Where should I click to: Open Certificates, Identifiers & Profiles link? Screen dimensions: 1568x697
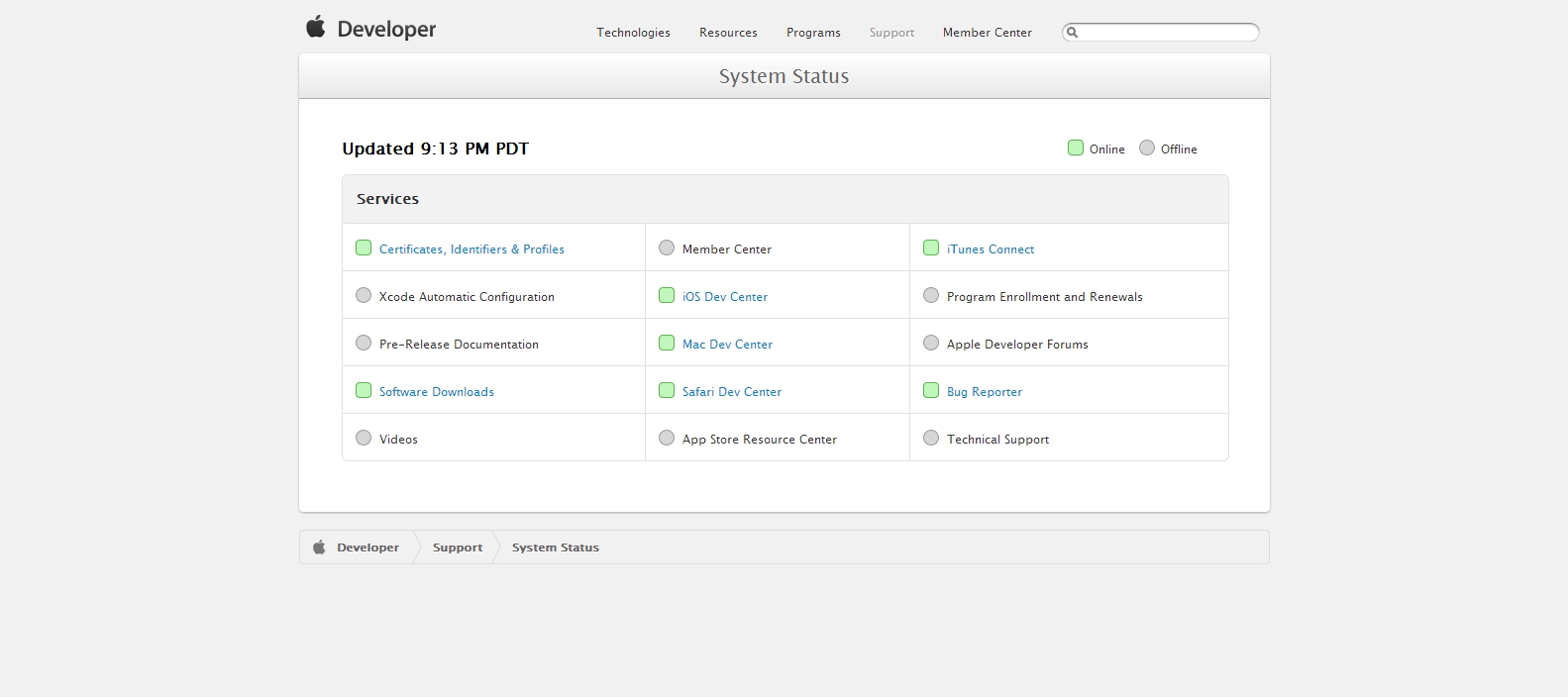(471, 249)
